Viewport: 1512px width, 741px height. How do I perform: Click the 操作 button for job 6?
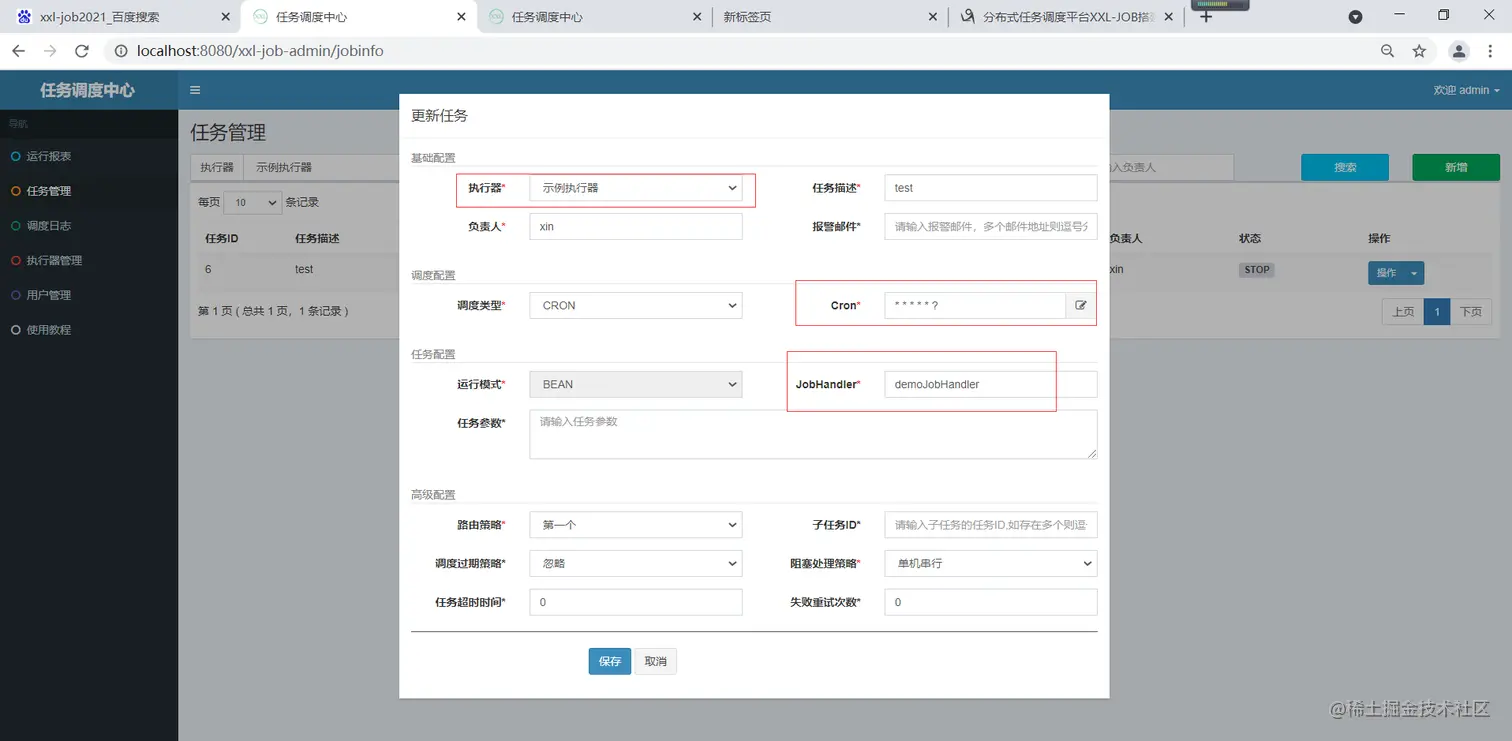(1386, 273)
